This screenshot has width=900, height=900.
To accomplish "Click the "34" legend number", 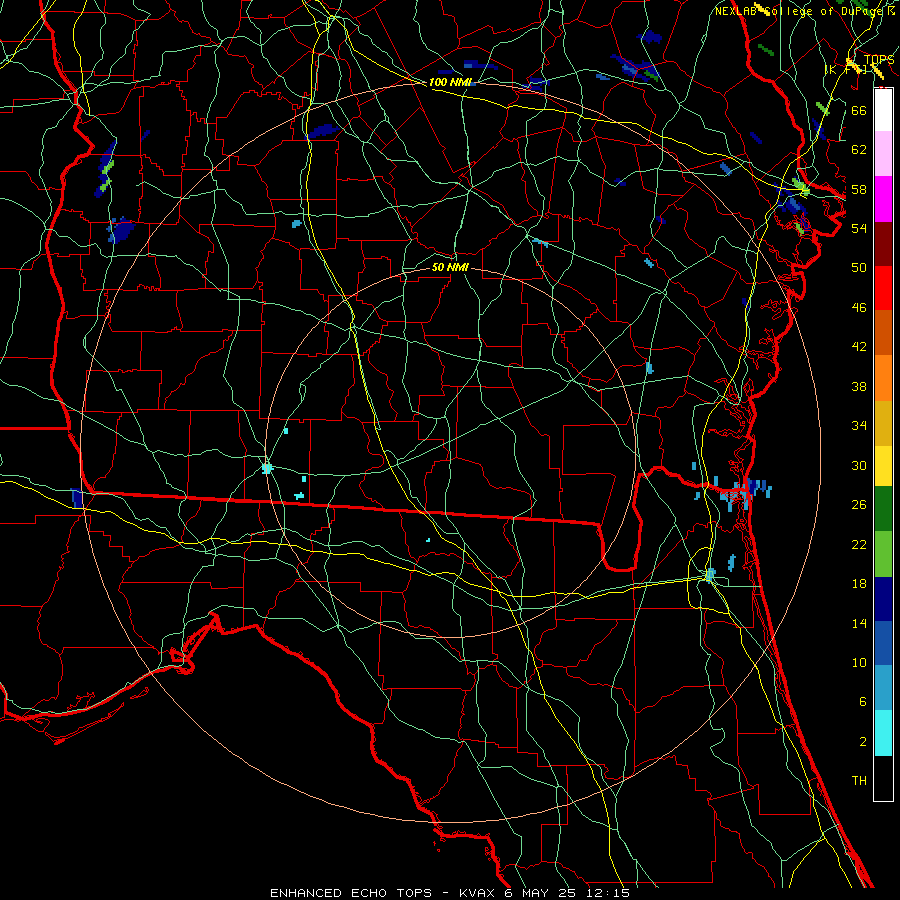I will tap(859, 426).
